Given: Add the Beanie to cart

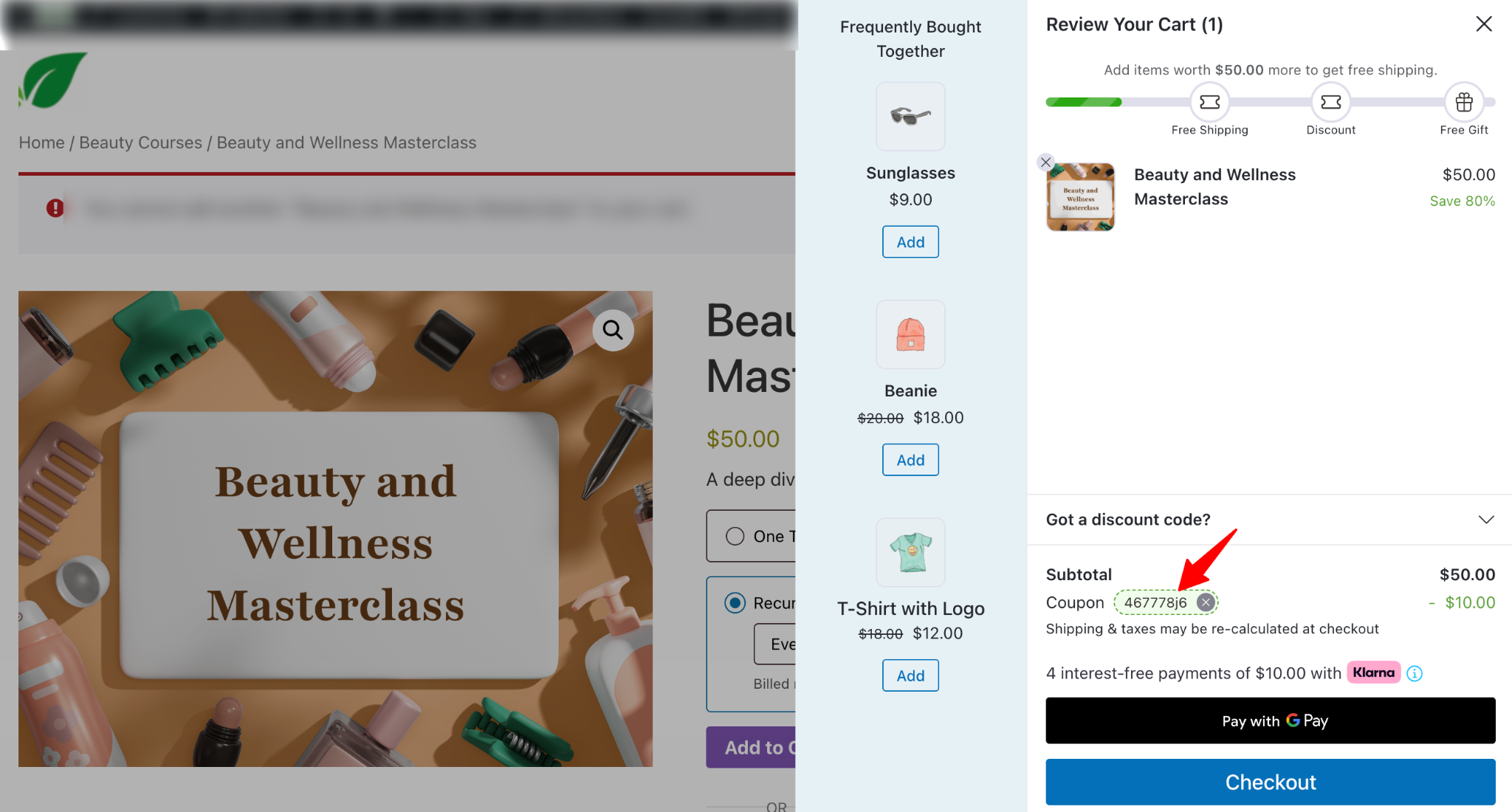Looking at the screenshot, I should (910, 460).
